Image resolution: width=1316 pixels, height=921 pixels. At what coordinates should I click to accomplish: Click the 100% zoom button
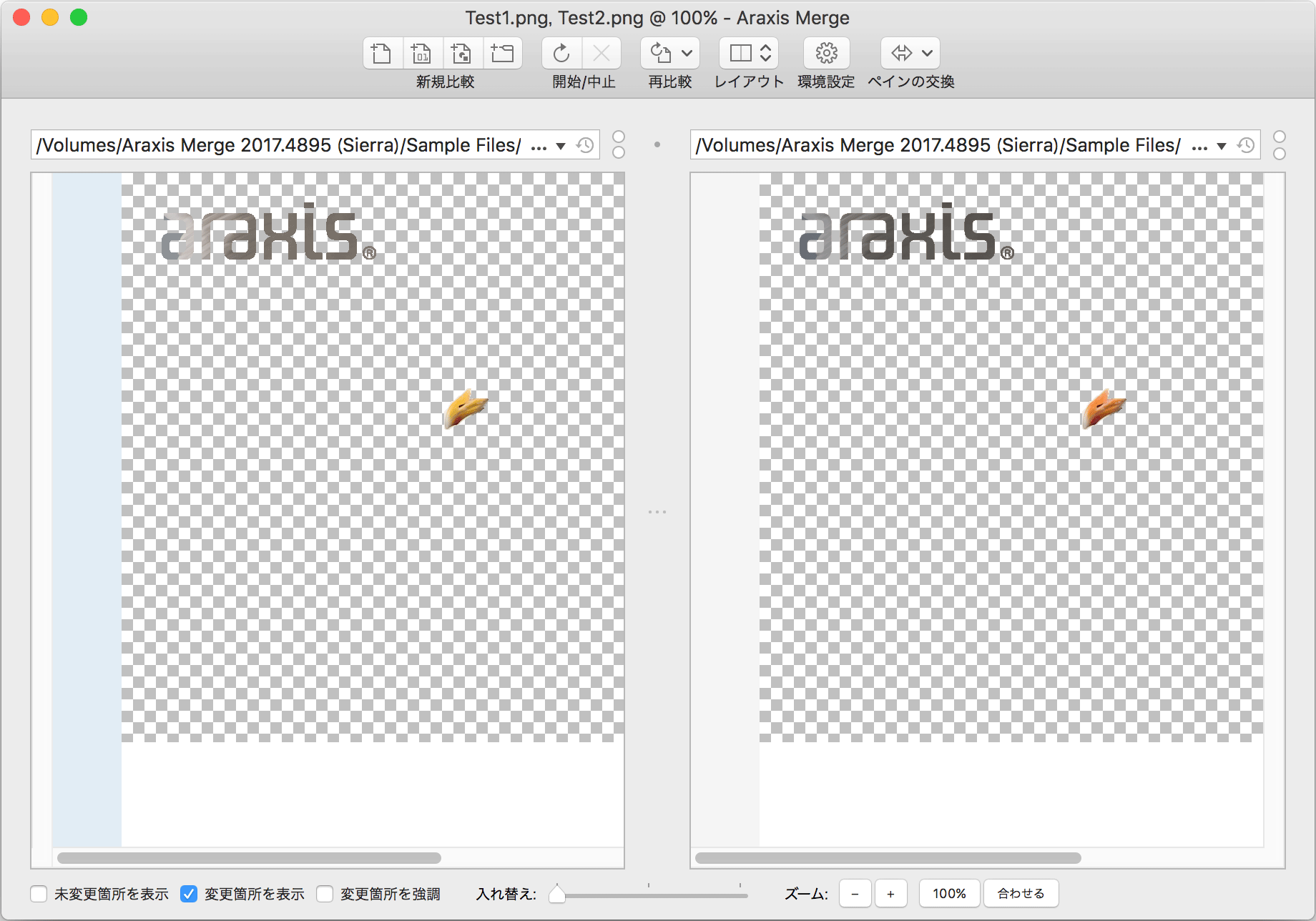(949, 894)
